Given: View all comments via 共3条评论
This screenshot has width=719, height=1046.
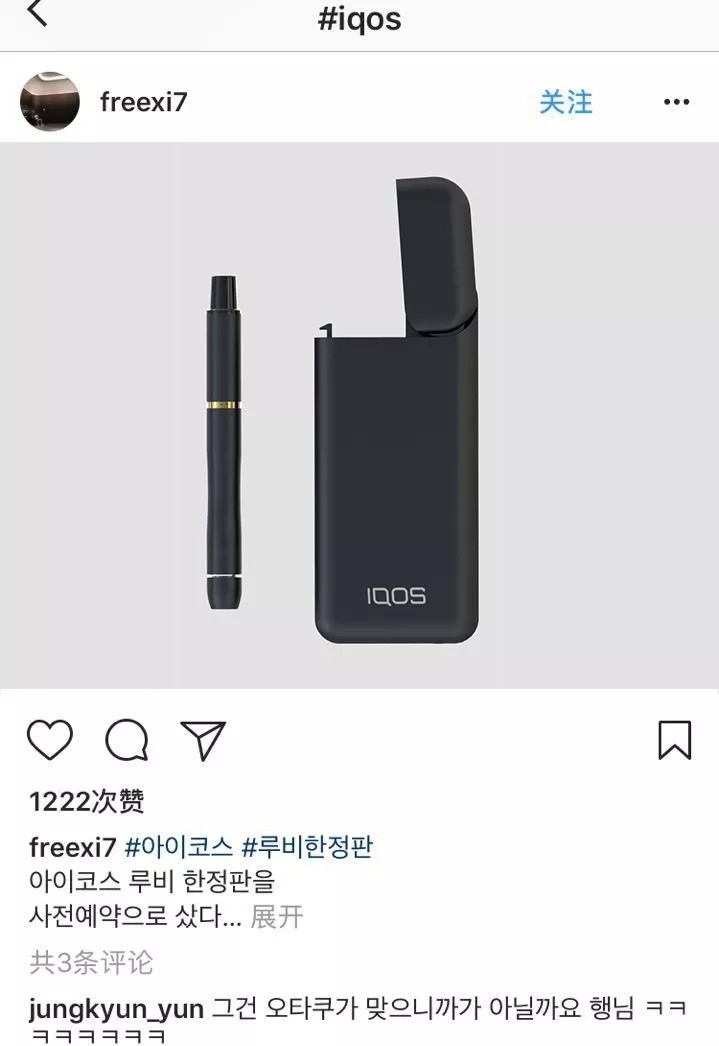Looking at the screenshot, I should [x=91, y=962].
